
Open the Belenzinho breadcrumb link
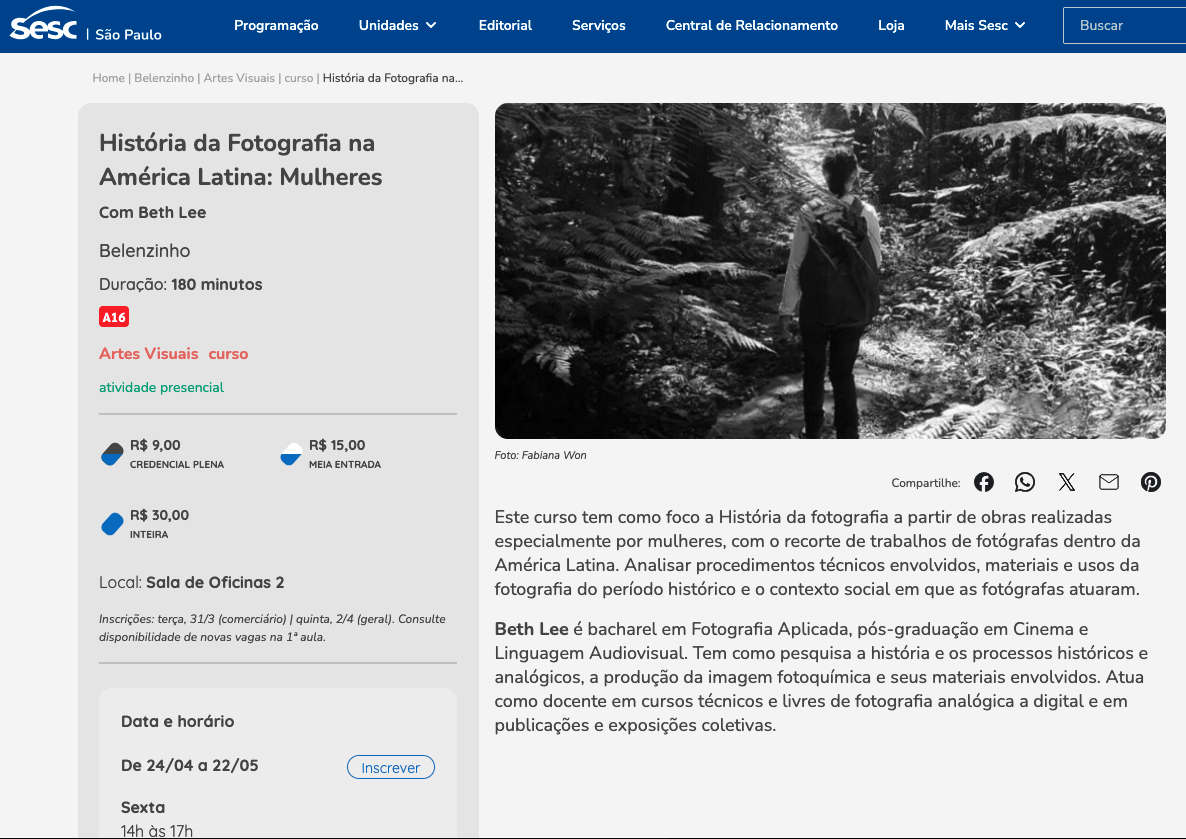point(165,78)
